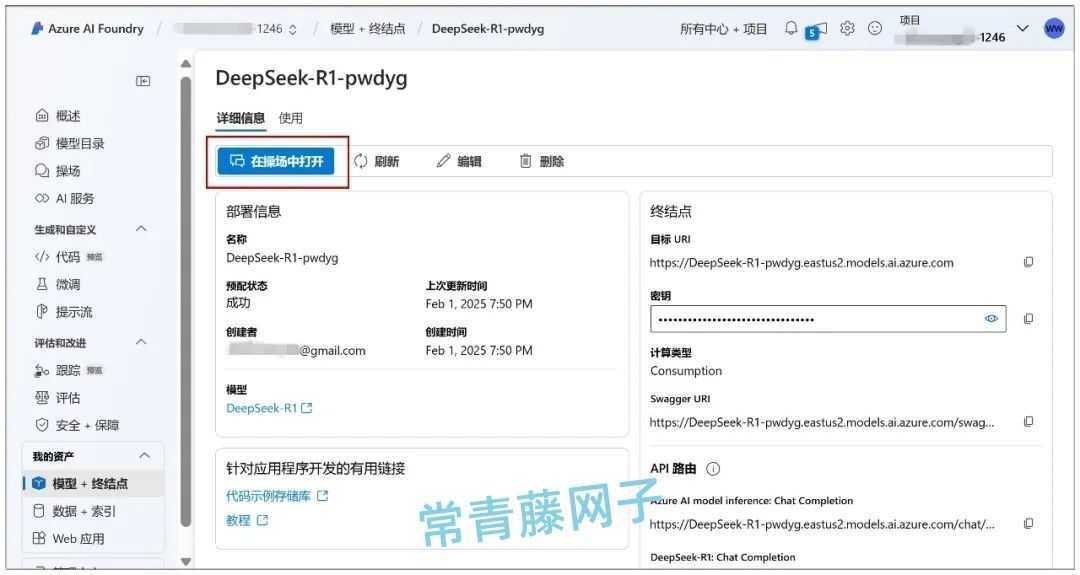Open the notifications bell icon
The width and height of the screenshot is (1080, 575).
pos(791,28)
